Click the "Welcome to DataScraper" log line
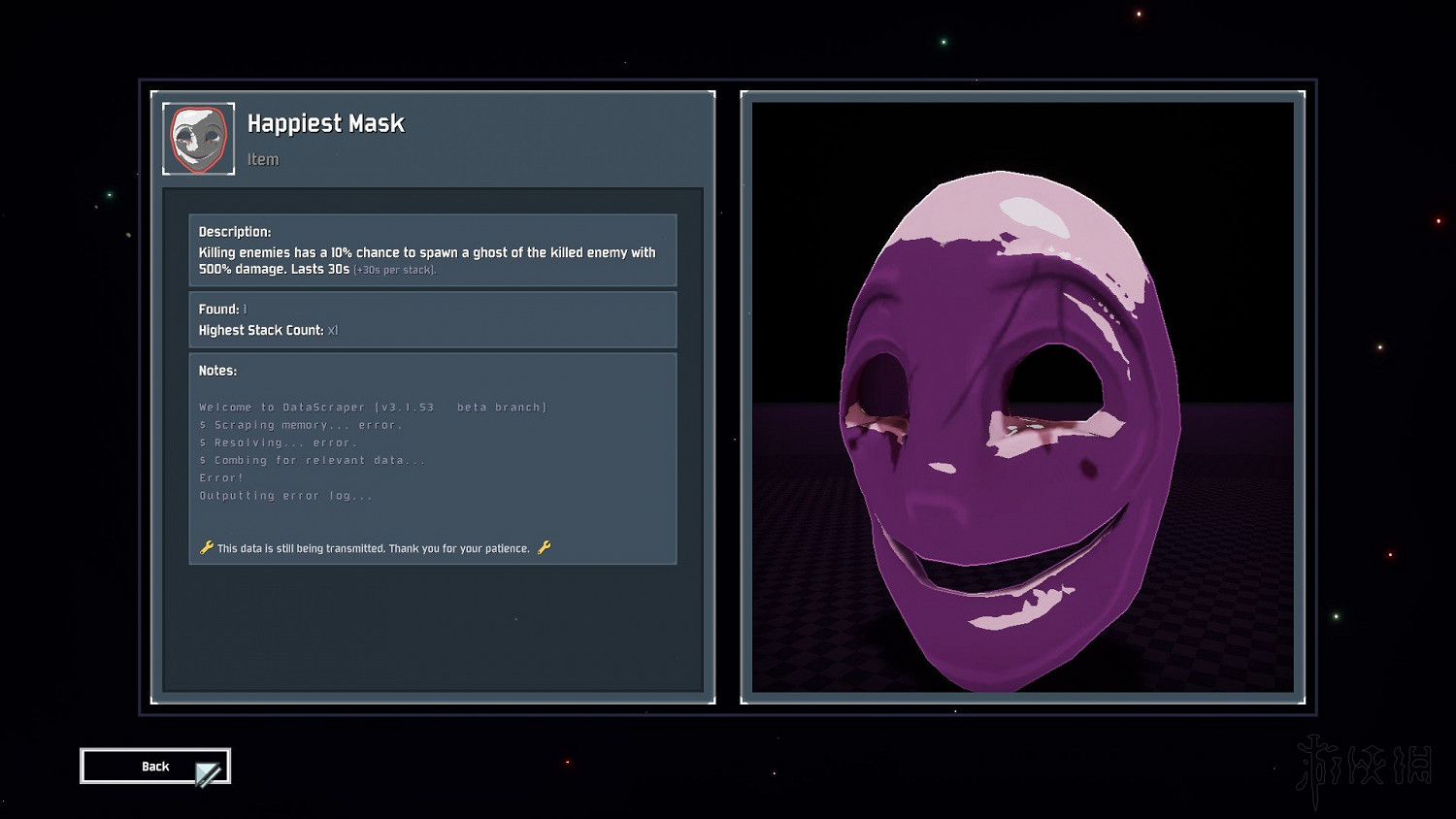The image size is (1456, 819). pyautogui.click(x=373, y=408)
